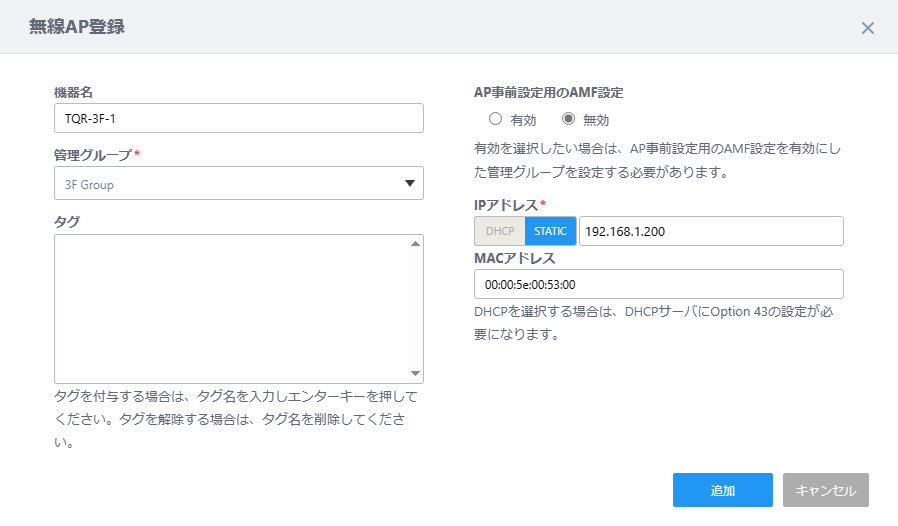
Task: Click the IP address field showing 192.168.1.200
Action: pyautogui.click(x=711, y=231)
